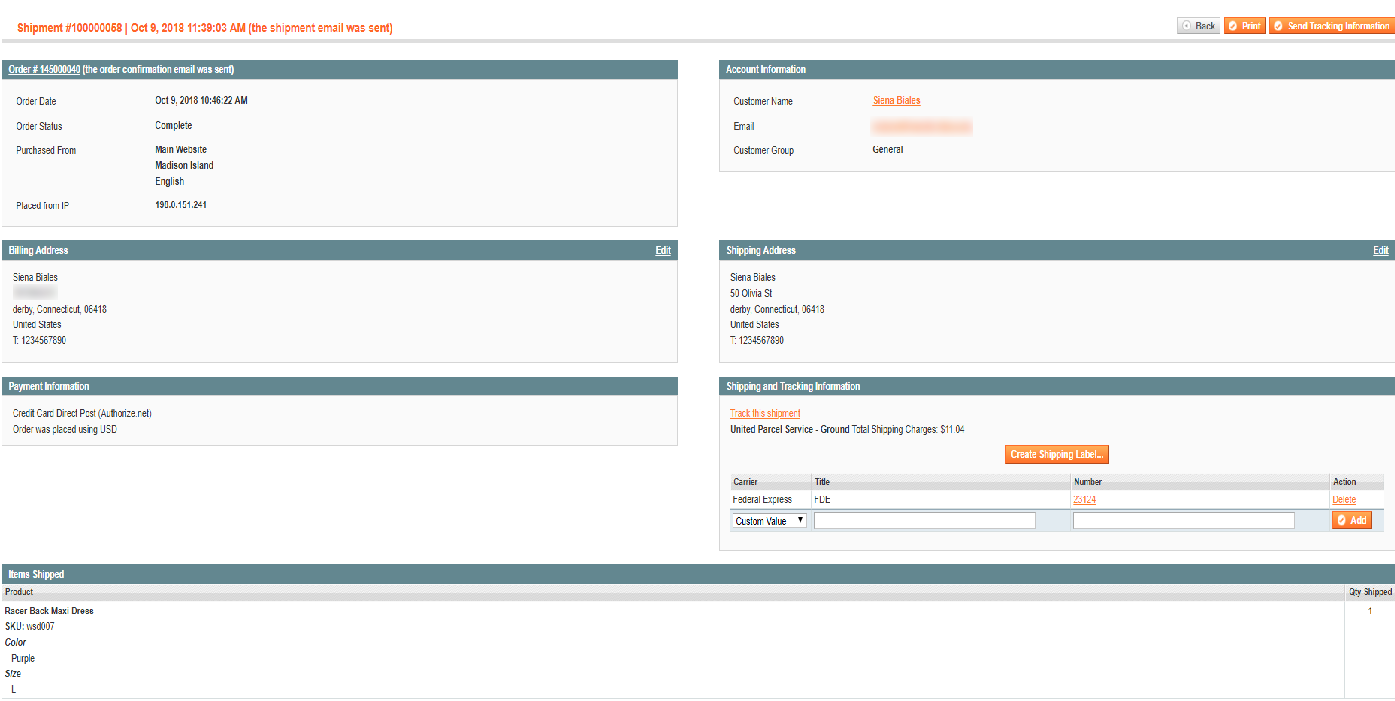This screenshot has width=1395, height=701.
Task: Click the Back button
Action: tap(1199, 26)
